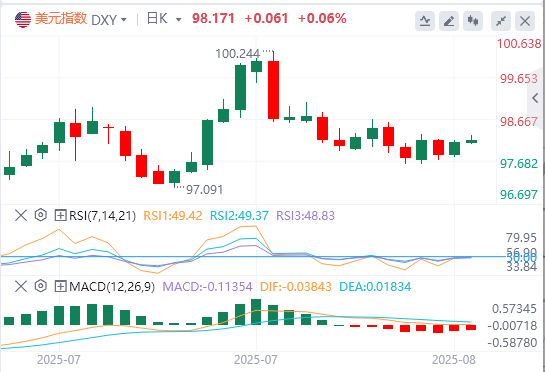545x372 pixels.
Task: Click the 99.653 price axis label
Action: pyautogui.click(x=519, y=79)
